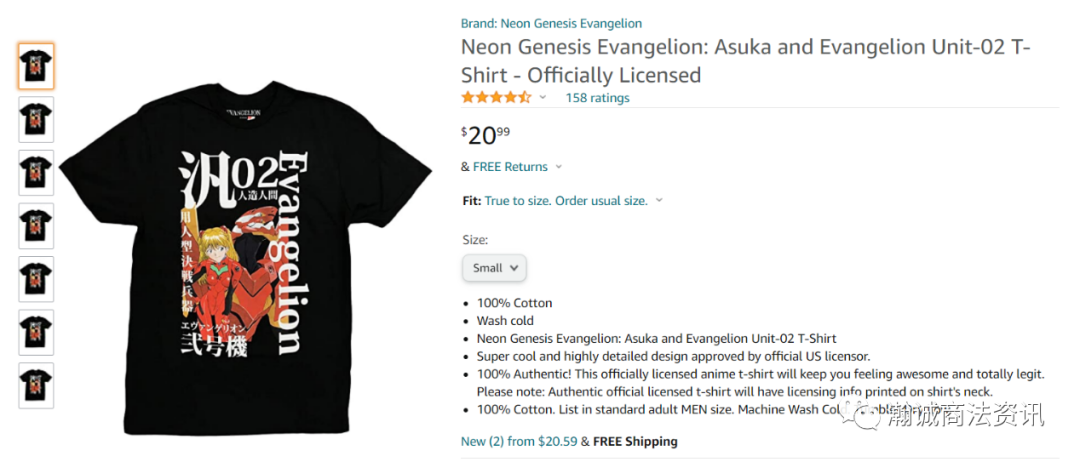This screenshot has height=462, width=1080.
Task: Click the star rating icons
Action: coord(496,97)
